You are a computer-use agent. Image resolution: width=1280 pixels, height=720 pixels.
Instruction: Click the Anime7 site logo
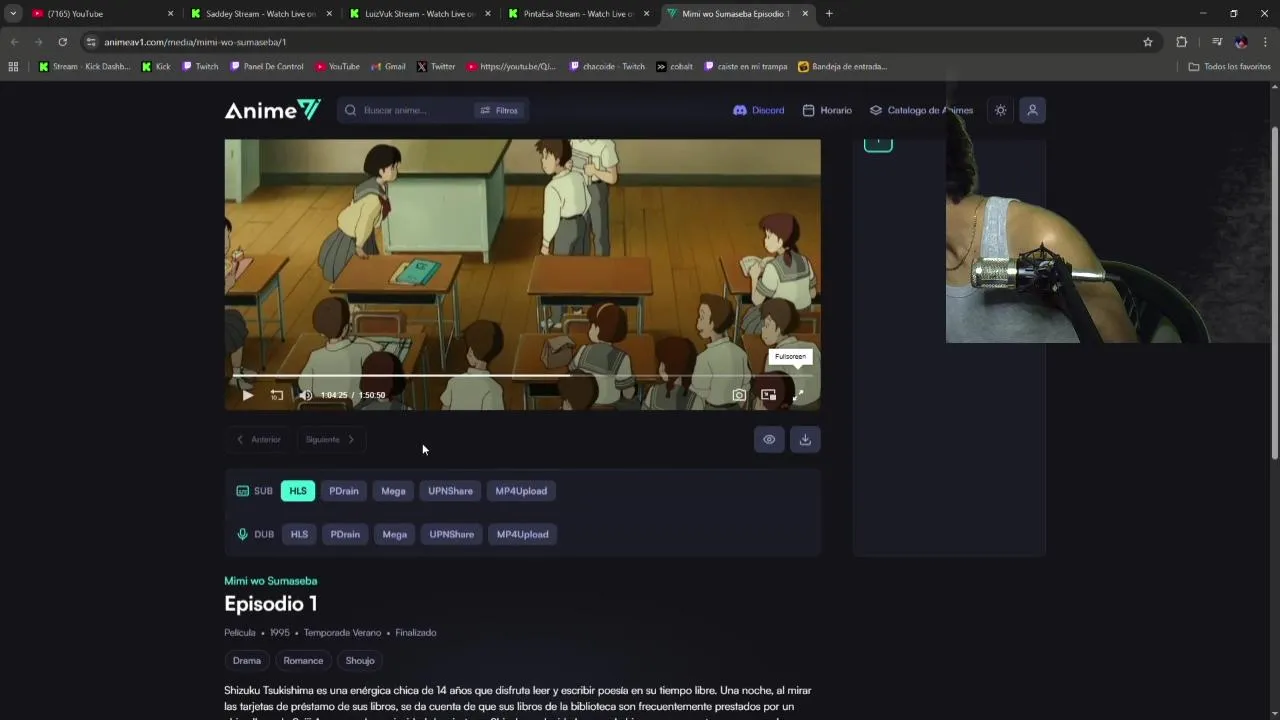click(x=272, y=110)
